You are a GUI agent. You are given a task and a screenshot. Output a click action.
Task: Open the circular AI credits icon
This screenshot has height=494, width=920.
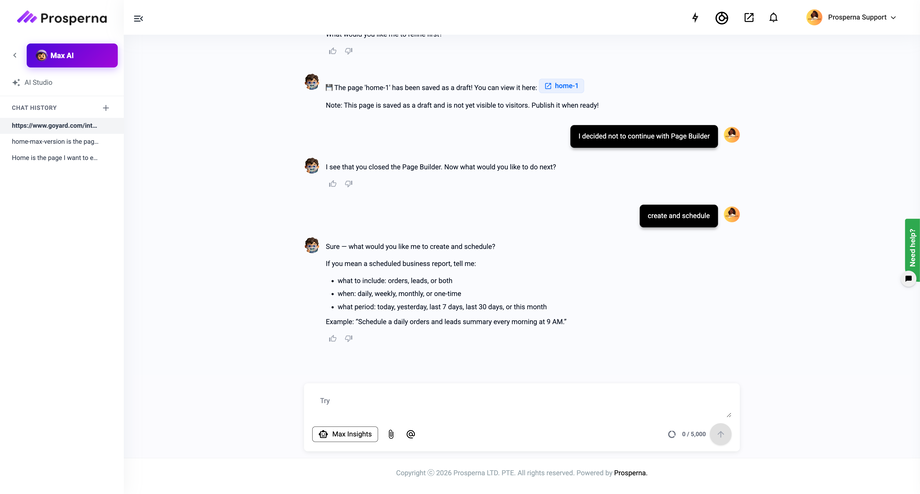pyautogui.click(x=722, y=18)
